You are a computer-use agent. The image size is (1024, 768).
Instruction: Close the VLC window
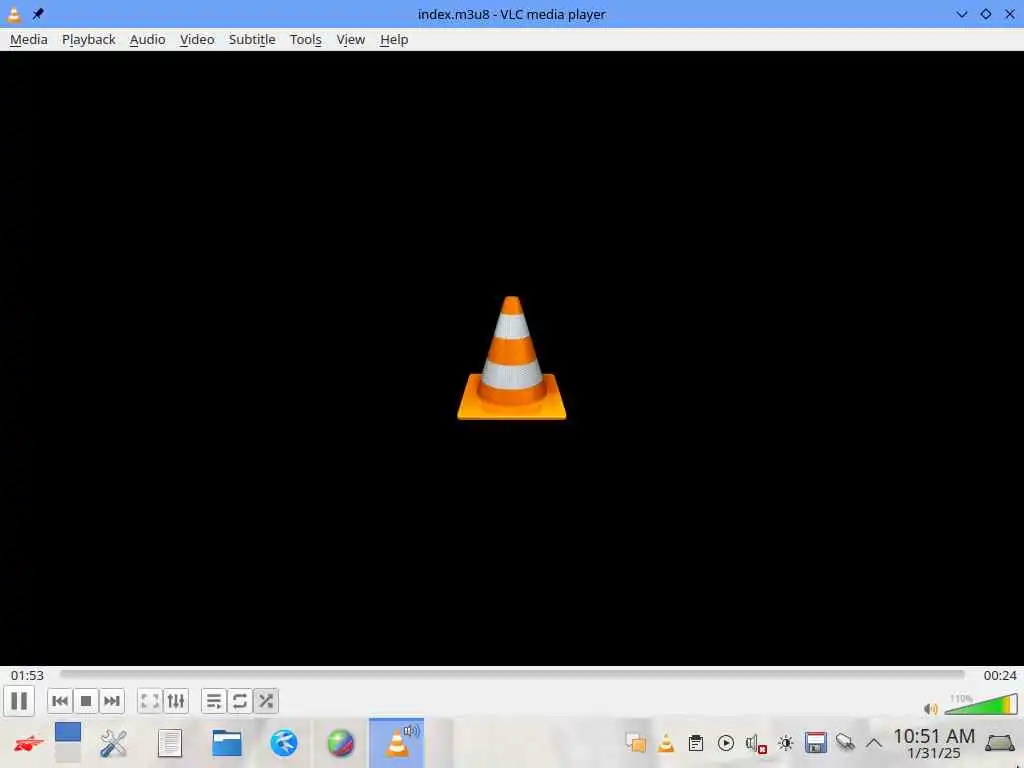(1010, 14)
